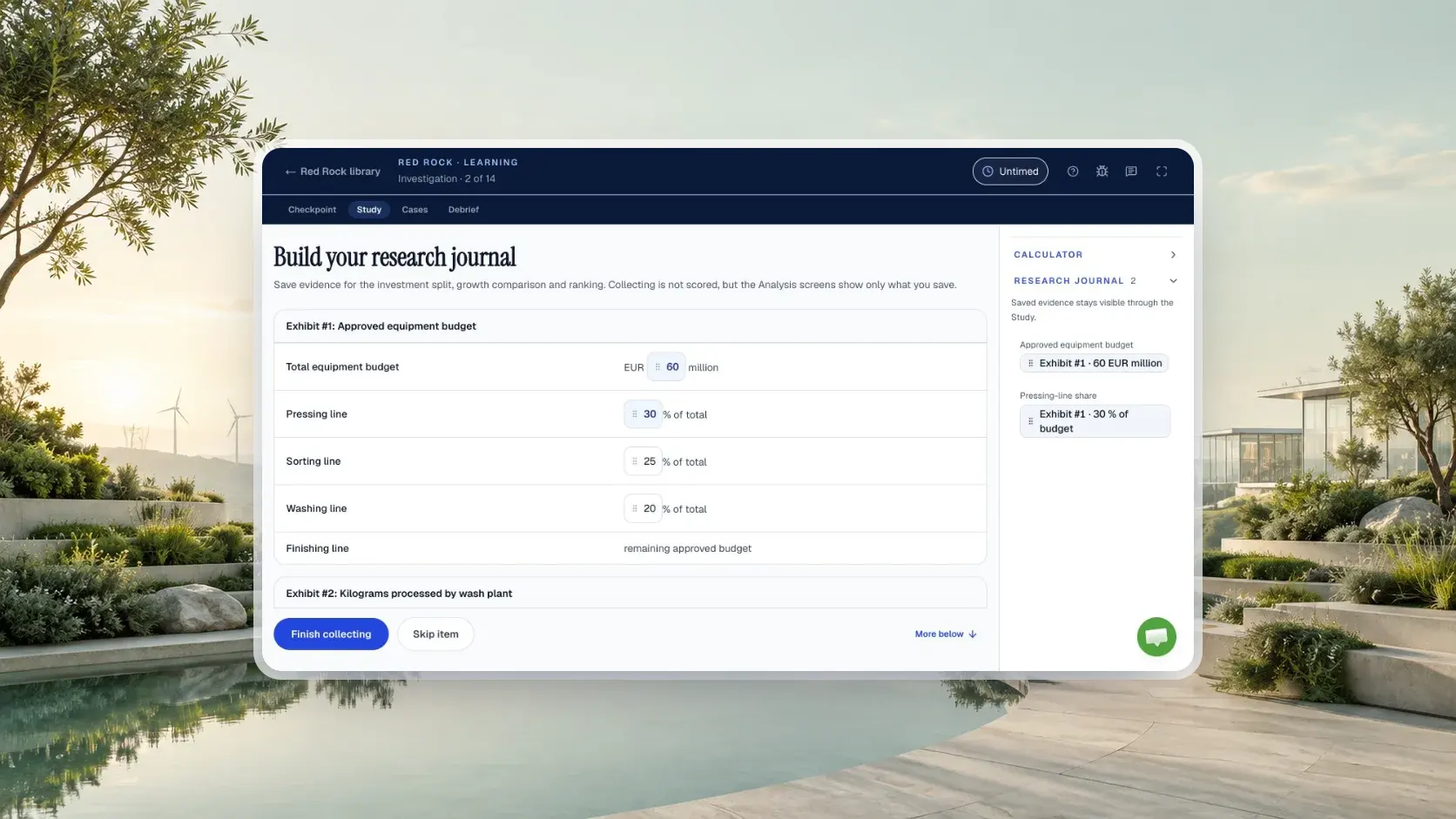Click the Finish collecting button

coord(331,634)
